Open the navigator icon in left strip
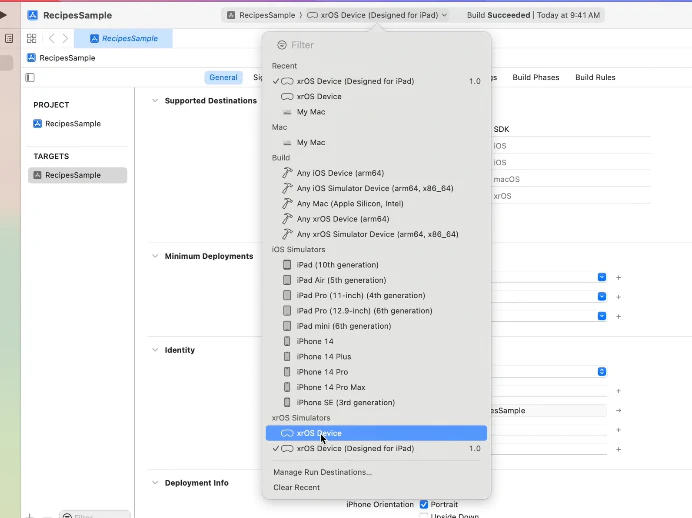Image resolution: width=692 pixels, height=518 pixels. [9, 38]
